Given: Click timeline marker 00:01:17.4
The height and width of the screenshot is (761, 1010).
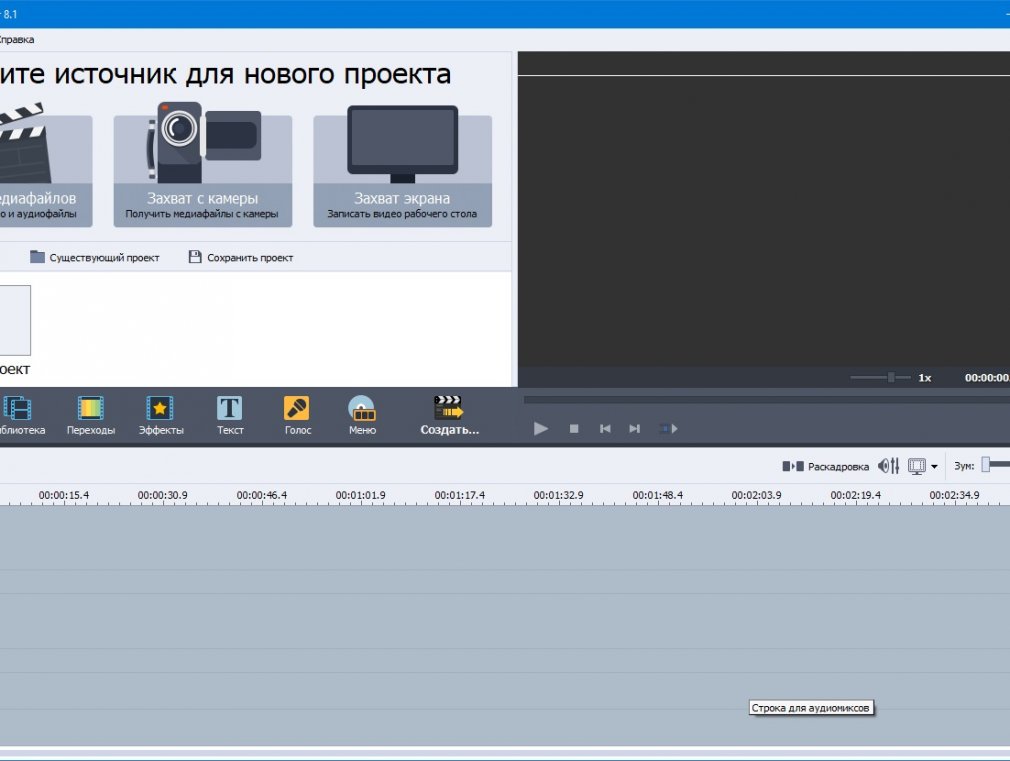Looking at the screenshot, I should coord(459,495).
